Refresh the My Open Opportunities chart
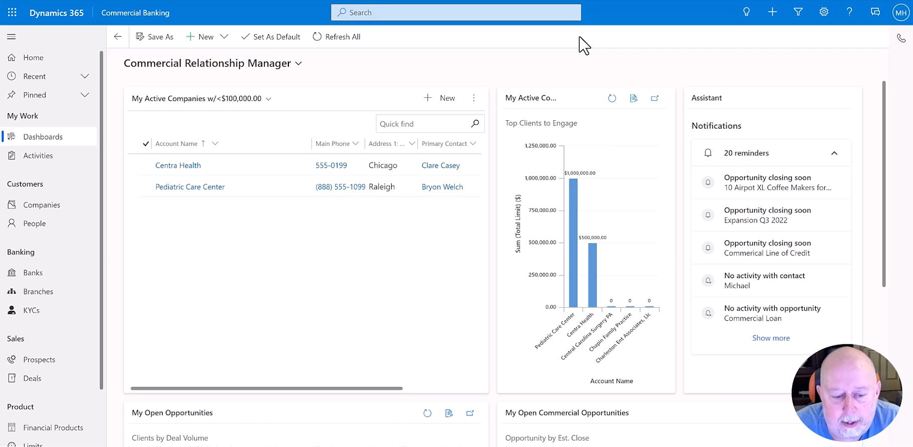913x447 pixels. point(427,413)
